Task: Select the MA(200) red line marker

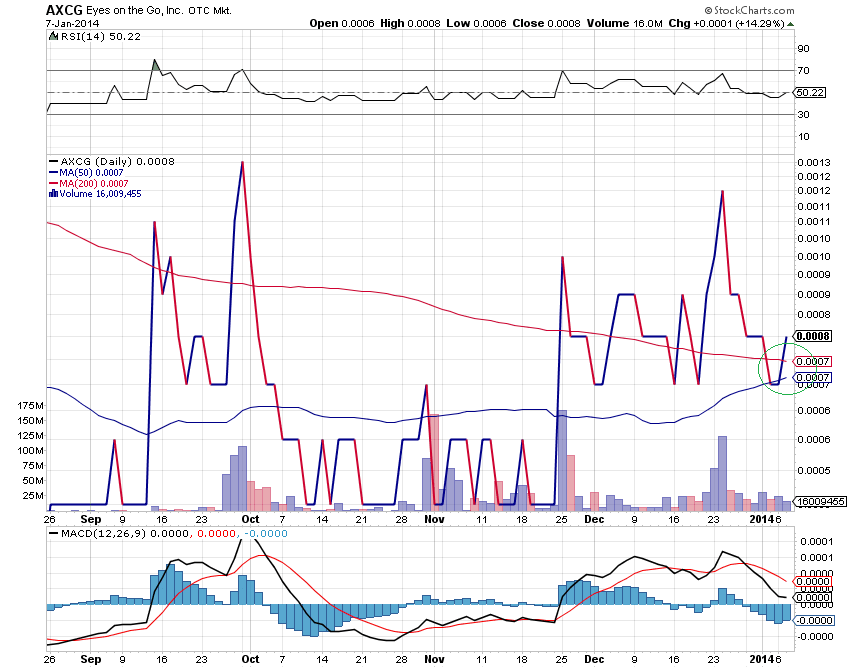Action: 53,184
